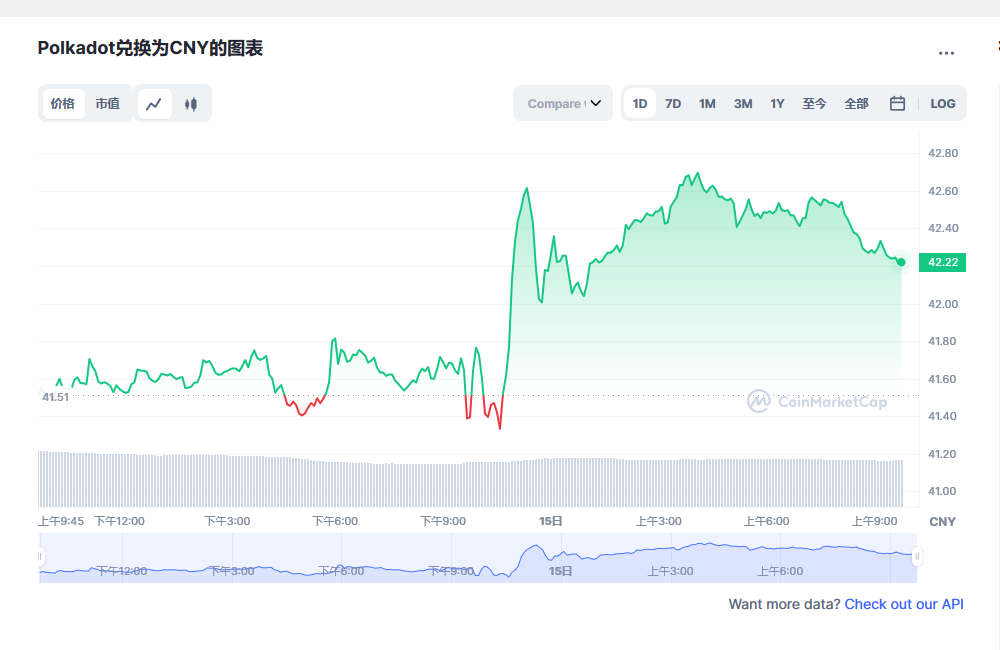Screen dimensions: 1000x650
Task: Click the 上午9:00 time axis label
Action: 874,521
